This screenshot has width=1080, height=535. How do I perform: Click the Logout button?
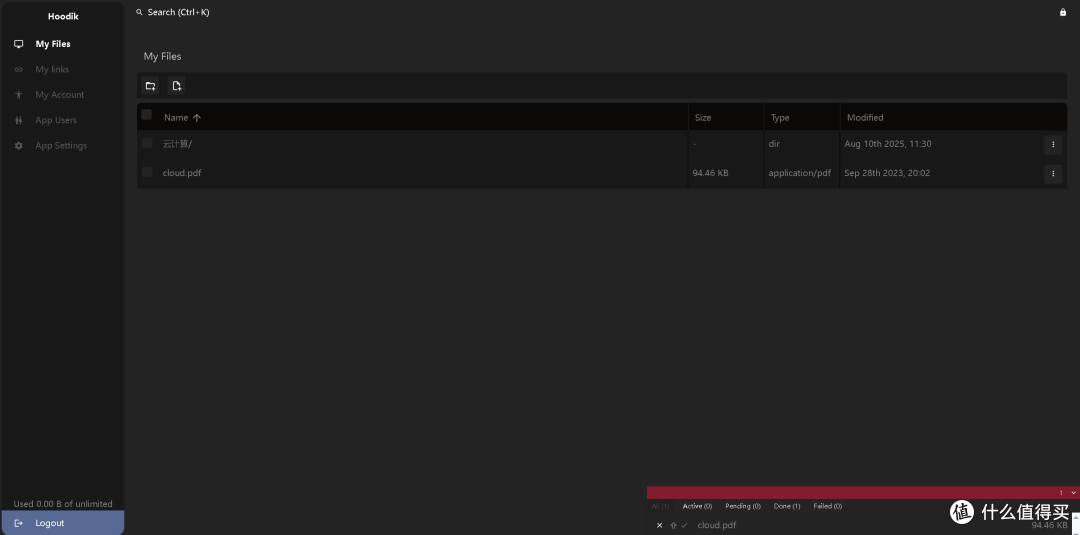tap(62, 523)
